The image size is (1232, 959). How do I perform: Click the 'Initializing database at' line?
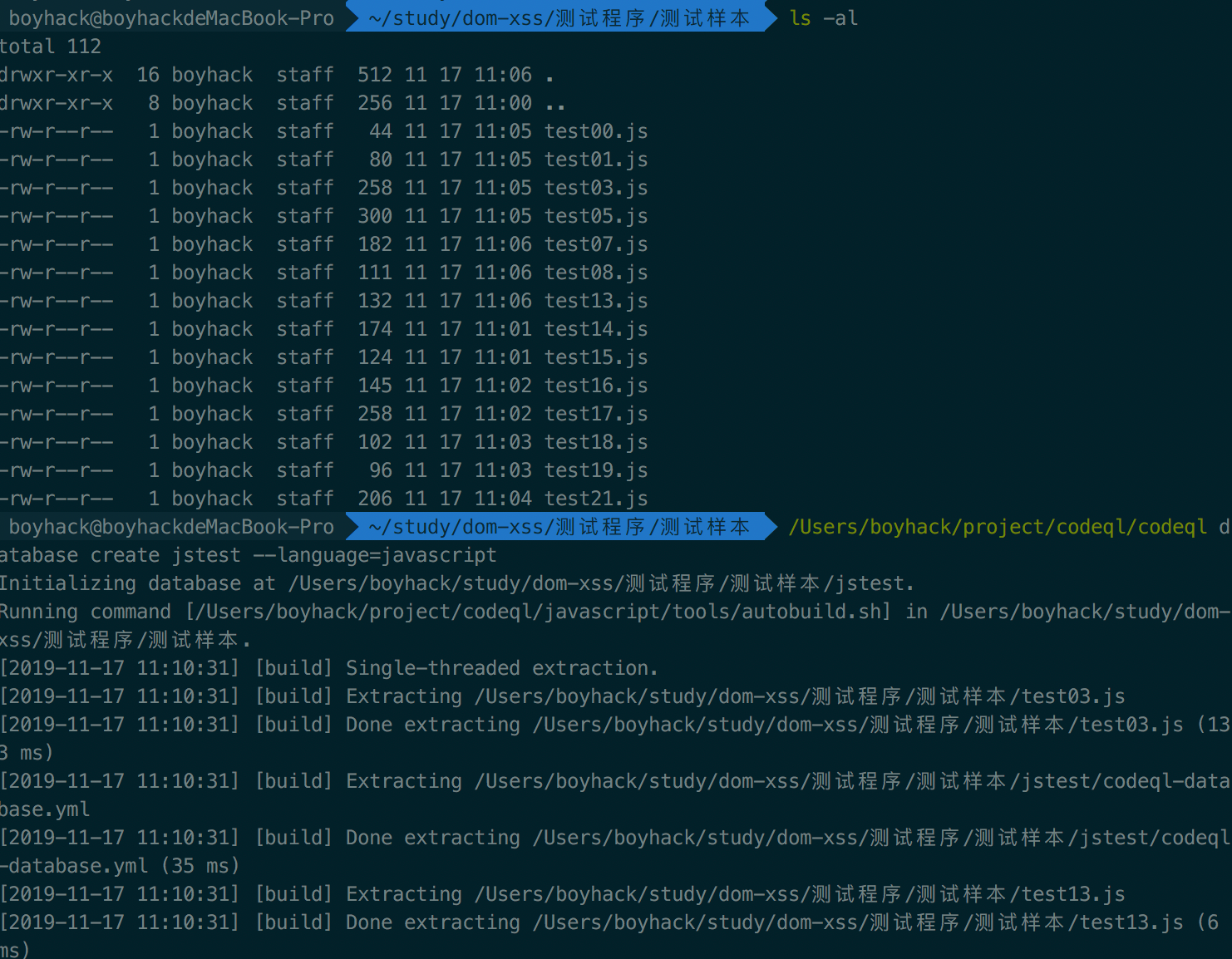pos(457,583)
